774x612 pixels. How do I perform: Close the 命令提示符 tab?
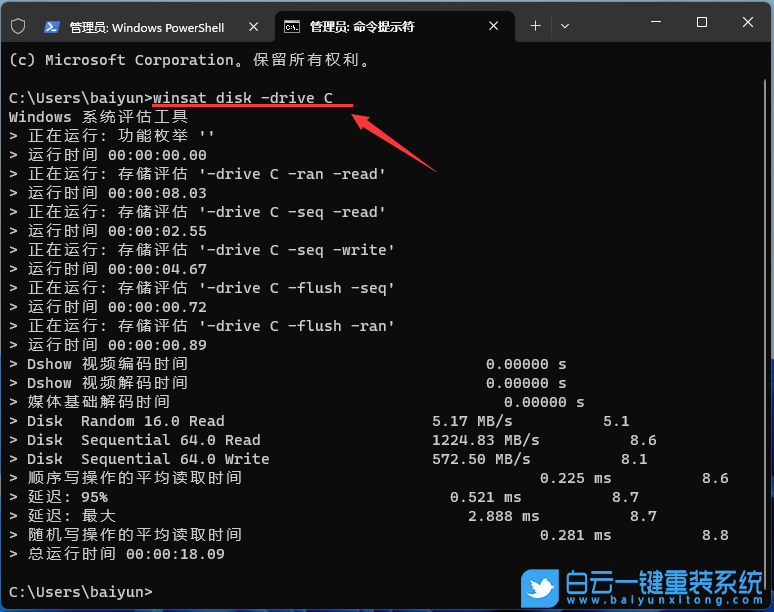tap(494, 26)
